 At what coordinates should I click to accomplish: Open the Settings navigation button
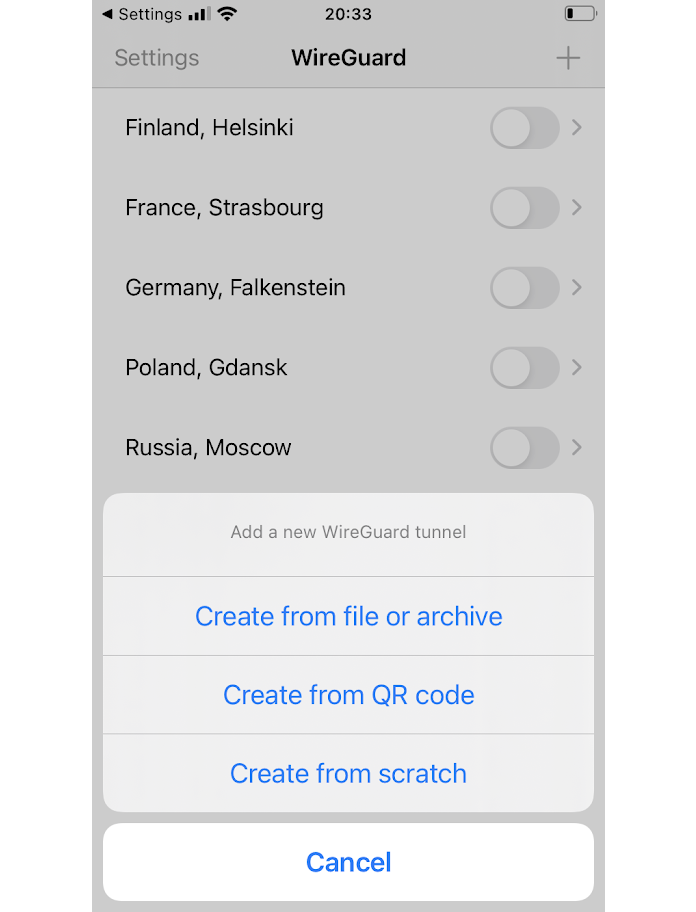point(156,58)
